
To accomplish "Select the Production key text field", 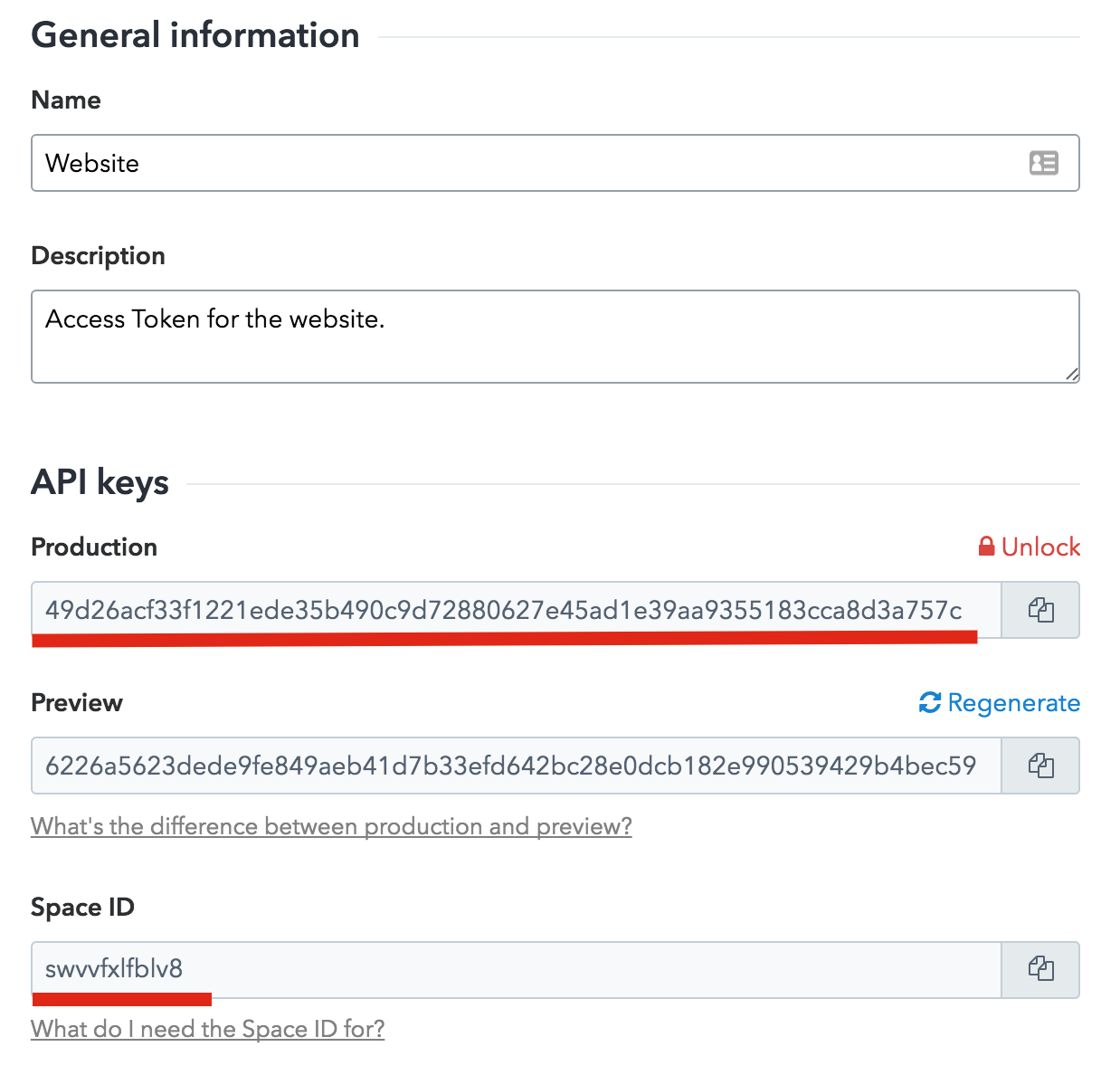I will pos(516,610).
